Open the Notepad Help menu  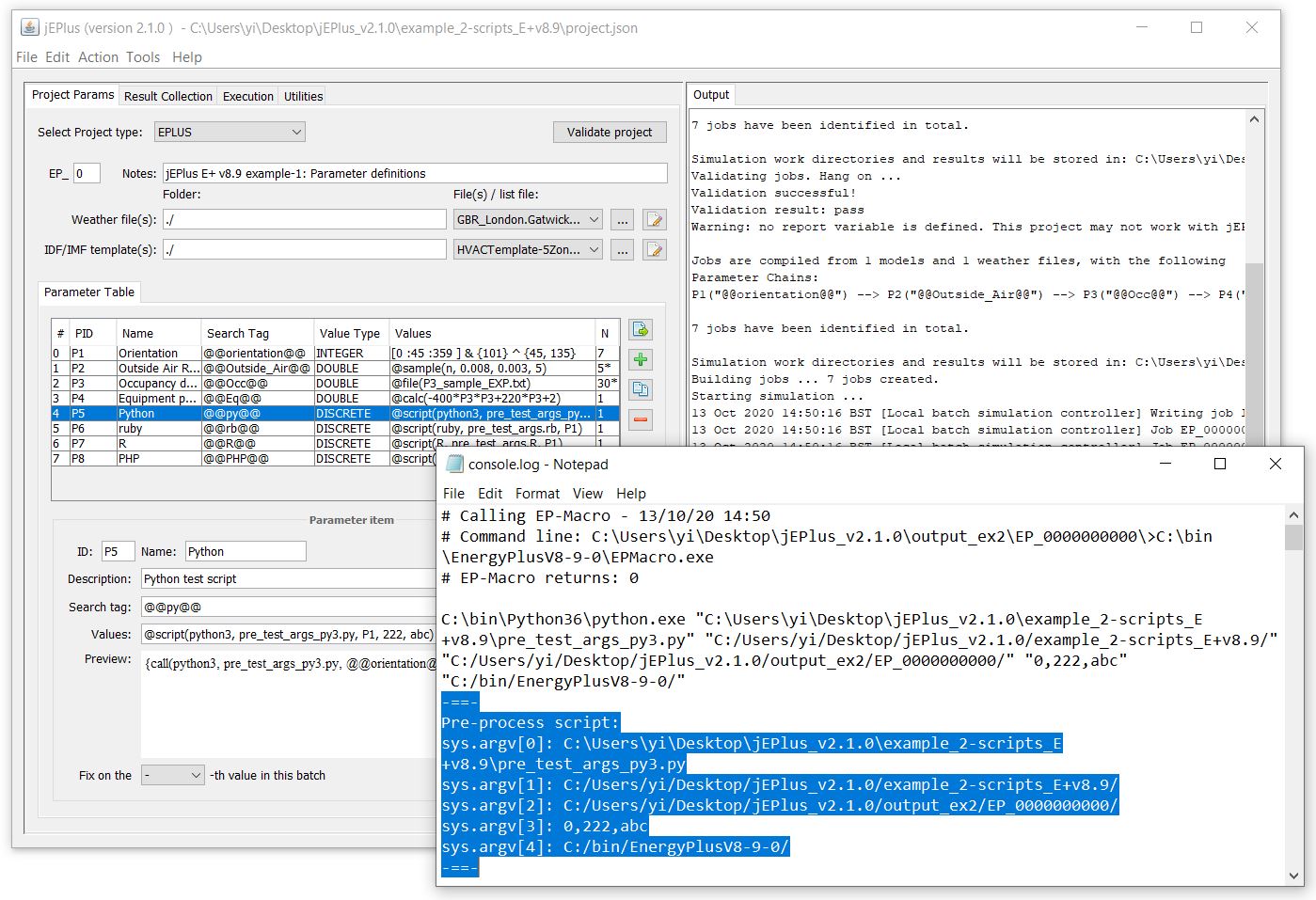click(631, 493)
